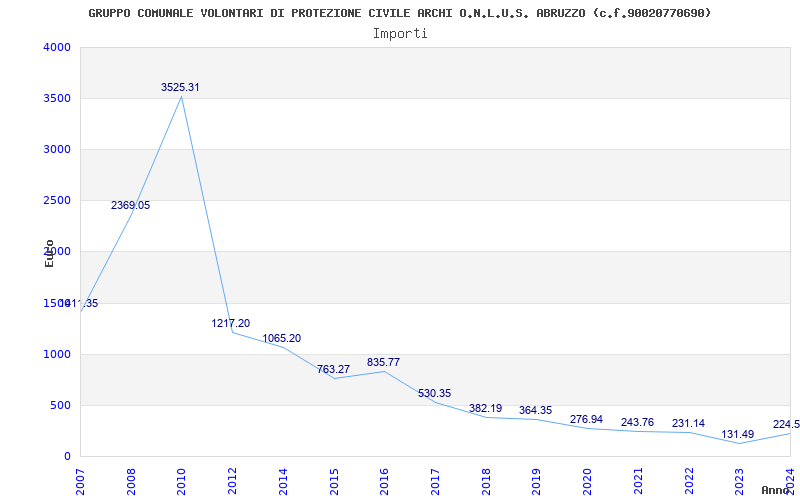Select the 2007 x-axis year label
The width and height of the screenshot is (800, 500).
click(x=80, y=482)
